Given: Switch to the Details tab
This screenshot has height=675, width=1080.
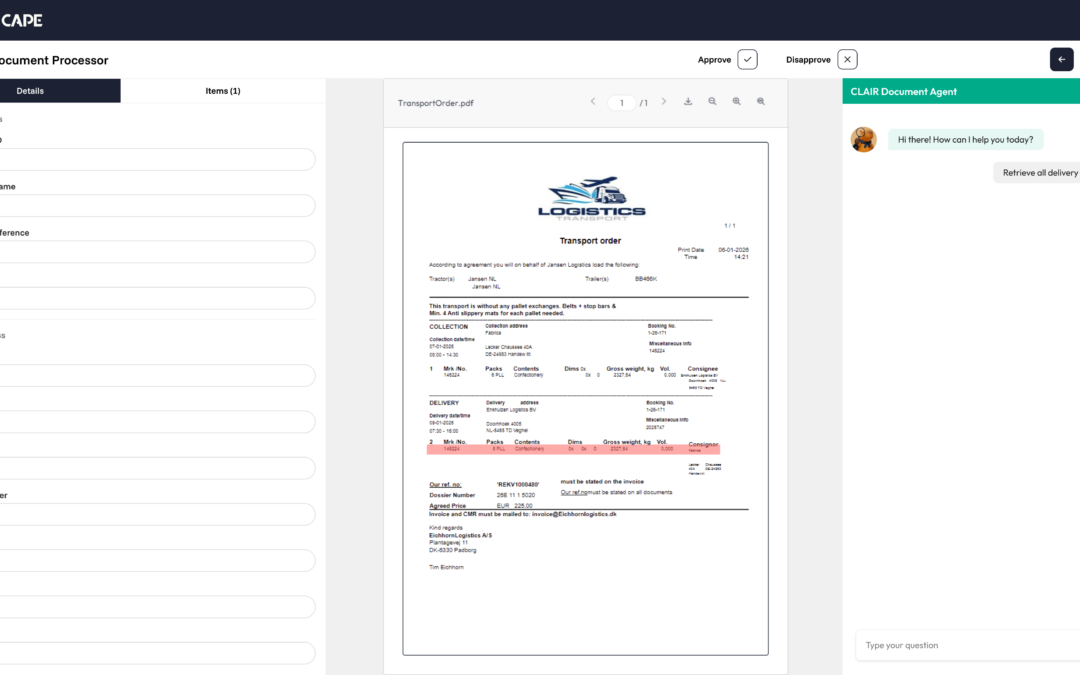Looking at the screenshot, I should point(60,91).
